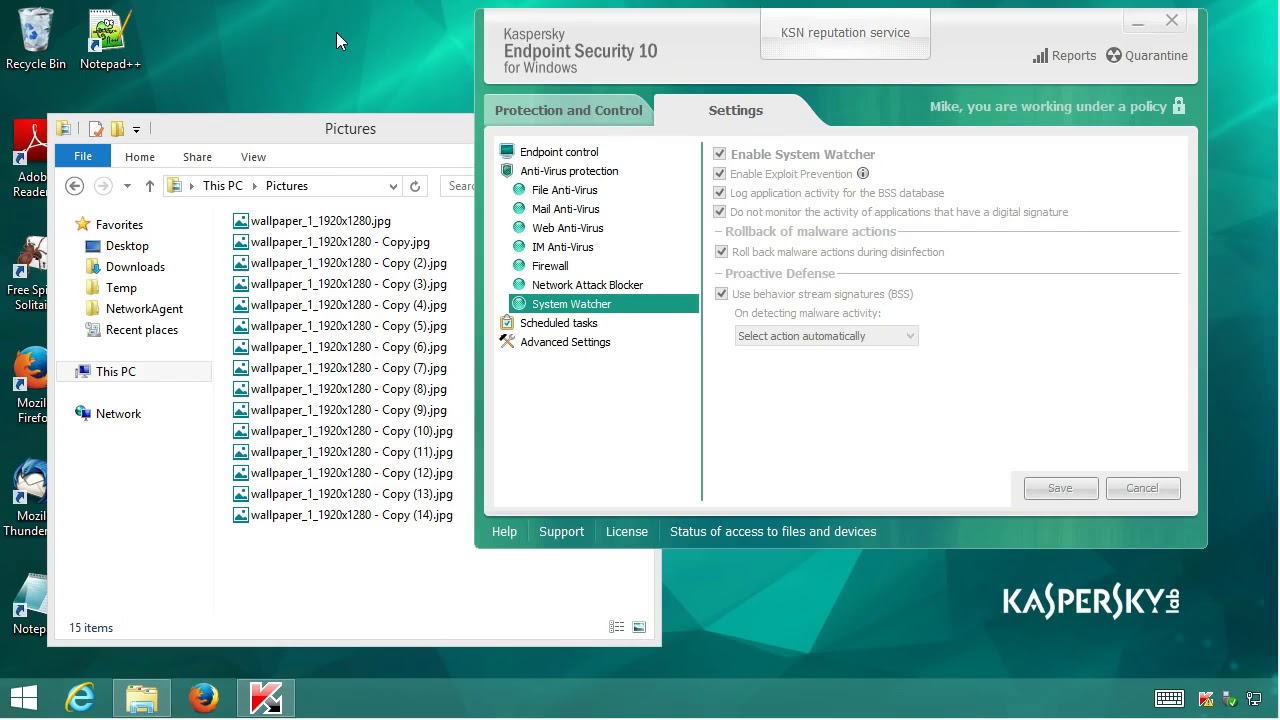
Task: Switch to Protection and Control tab
Action: coord(568,110)
